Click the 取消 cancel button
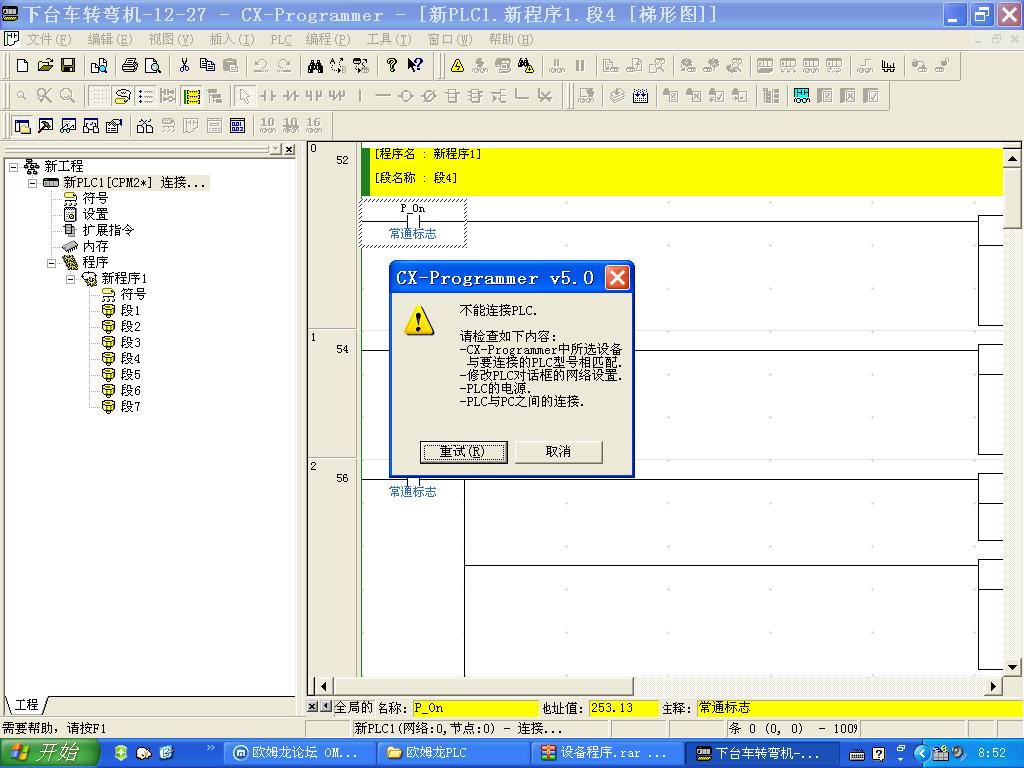The width and height of the screenshot is (1024, 768). (x=558, y=451)
